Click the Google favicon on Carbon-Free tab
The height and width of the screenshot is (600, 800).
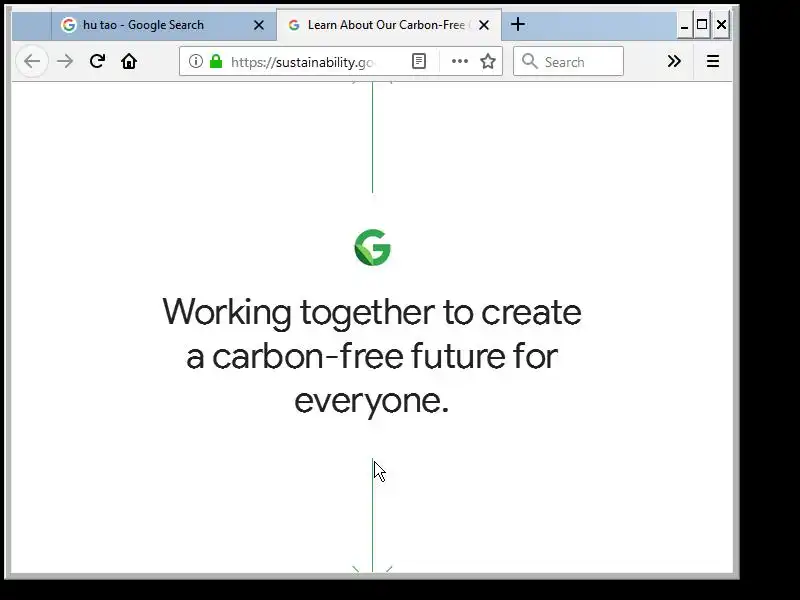[x=294, y=25]
